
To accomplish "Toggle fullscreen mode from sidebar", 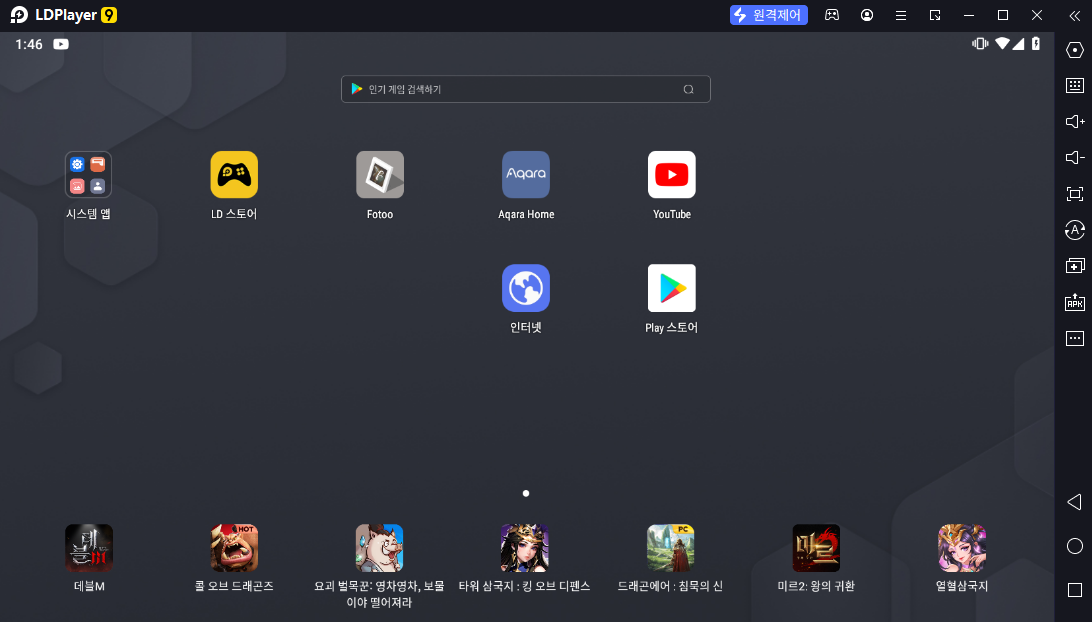I will (1075, 194).
